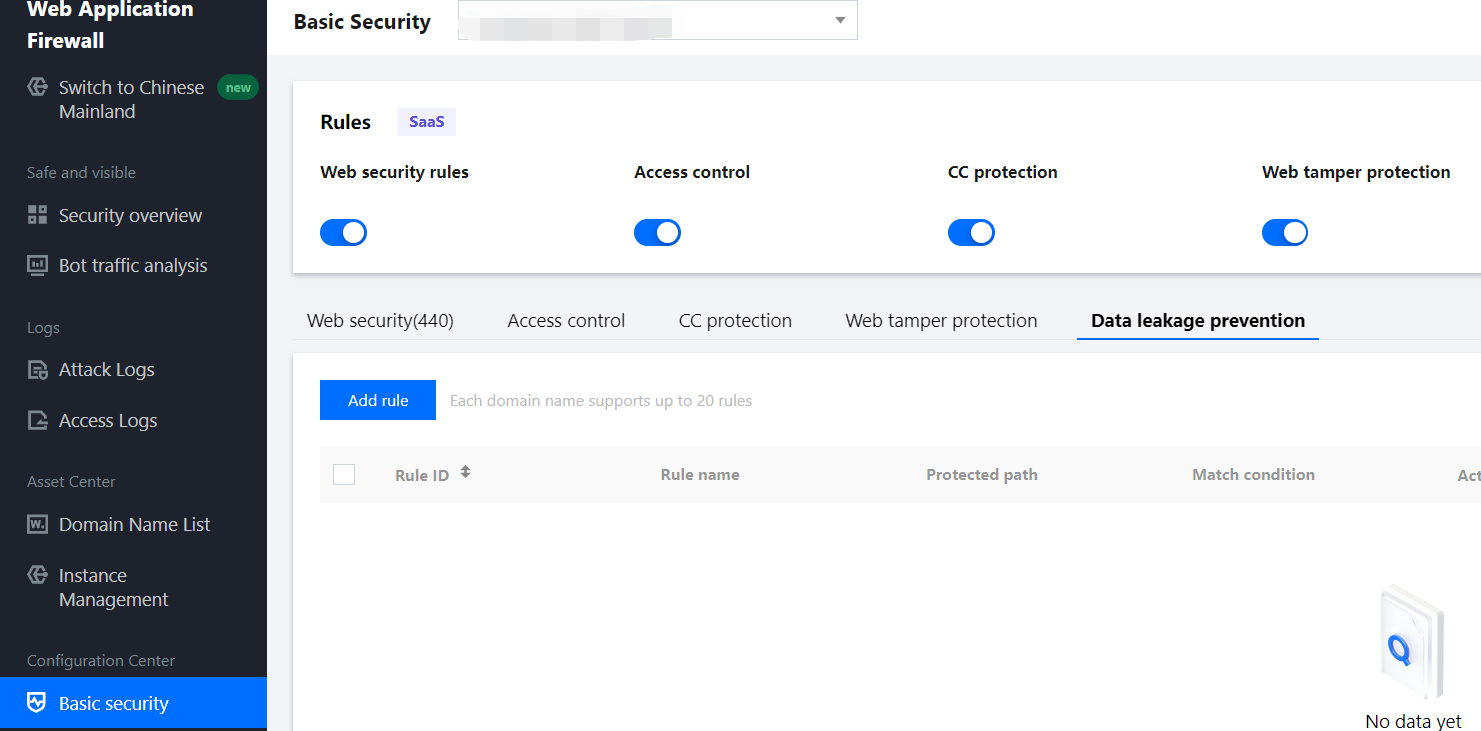Click the Instance Management icon
Screen dimensions: 1481x731
pyautogui.click(x=37, y=575)
